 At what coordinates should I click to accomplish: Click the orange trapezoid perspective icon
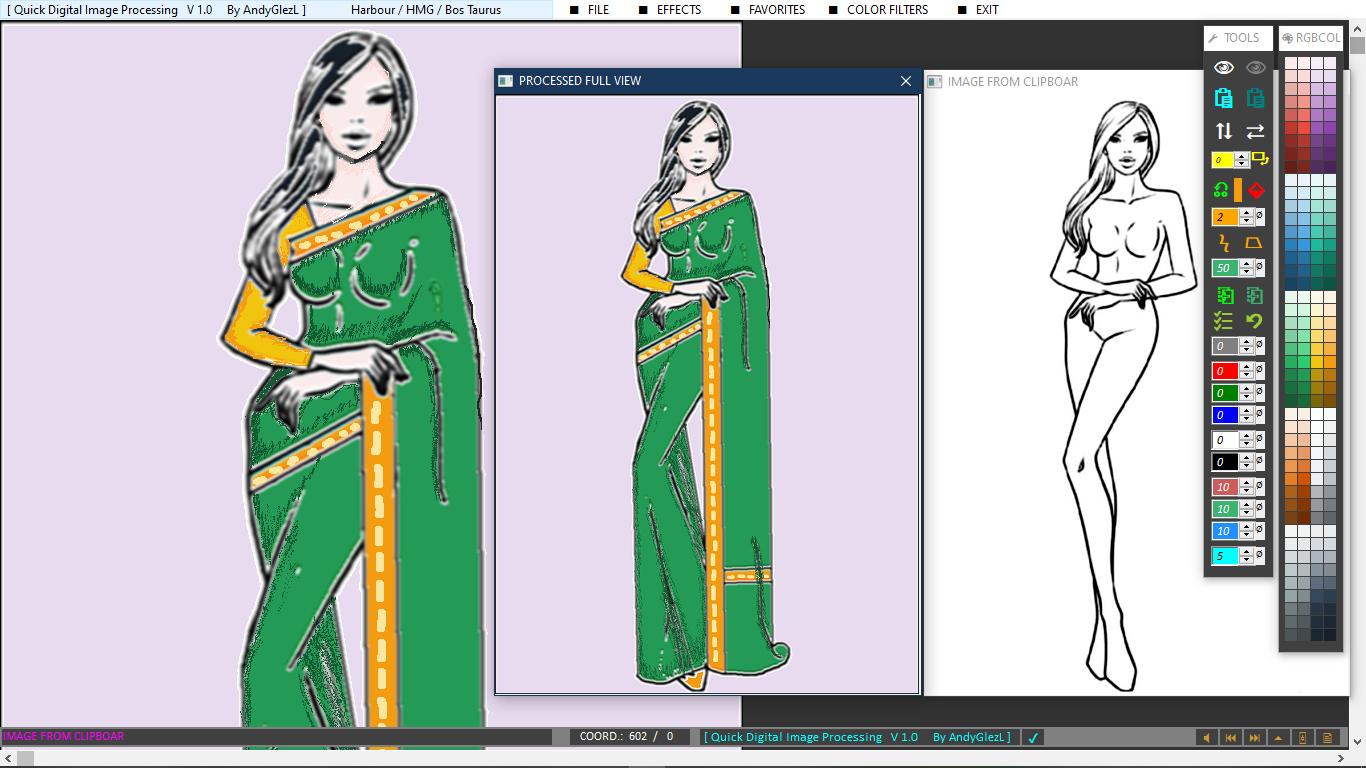point(1254,243)
